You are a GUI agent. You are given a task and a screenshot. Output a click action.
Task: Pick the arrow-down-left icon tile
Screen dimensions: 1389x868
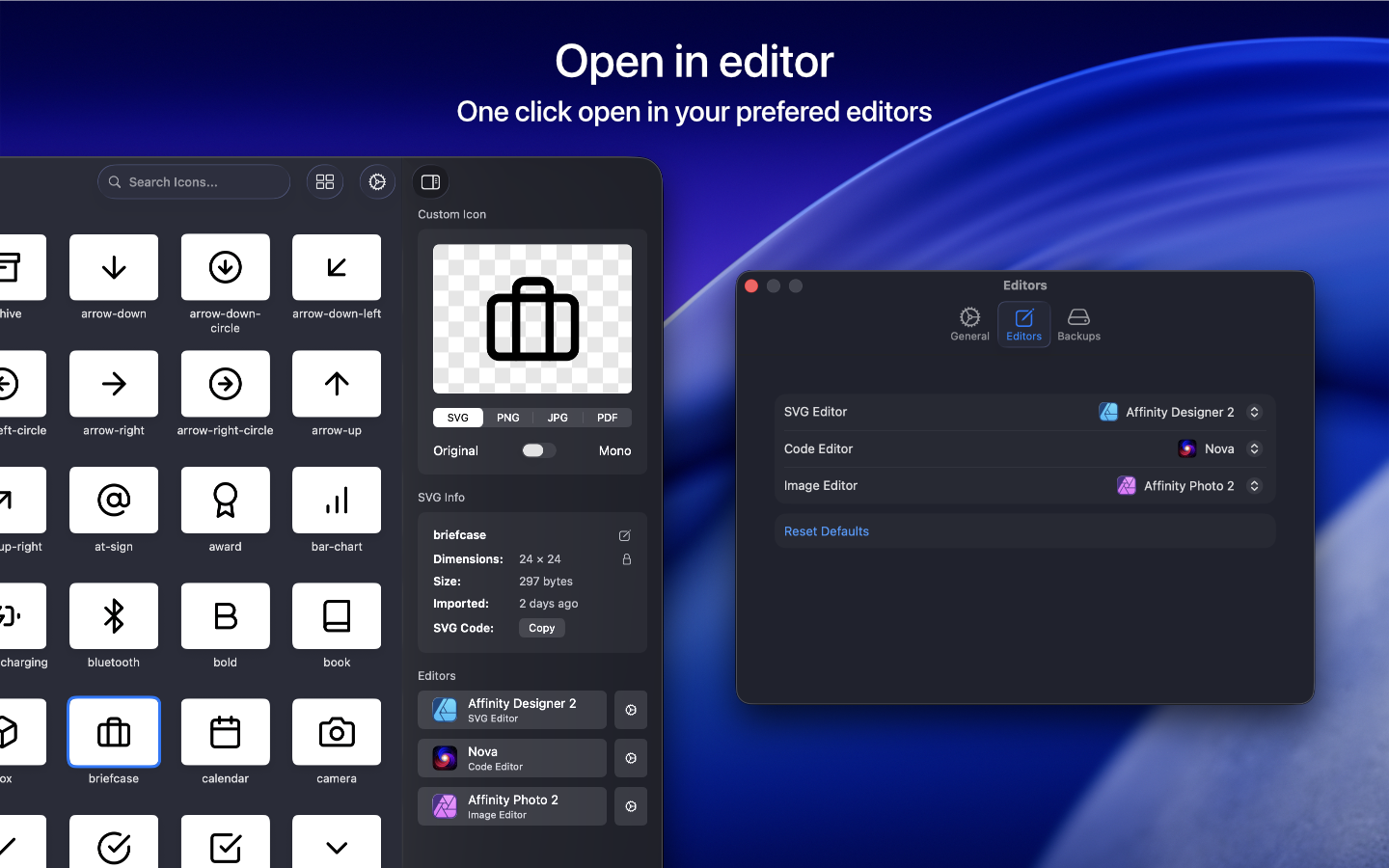pos(337,267)
